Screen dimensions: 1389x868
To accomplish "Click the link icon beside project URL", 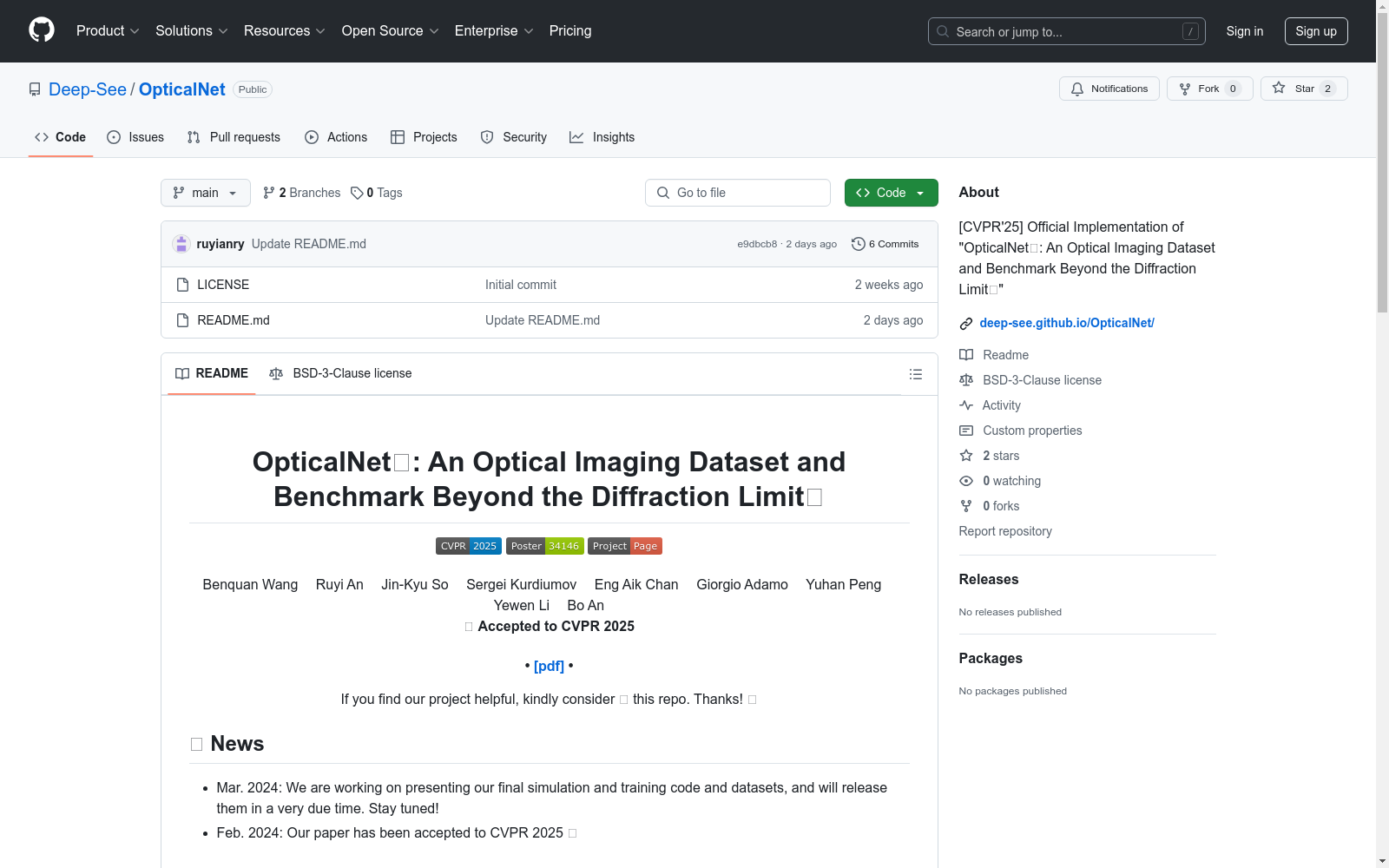I will (966, 324).
